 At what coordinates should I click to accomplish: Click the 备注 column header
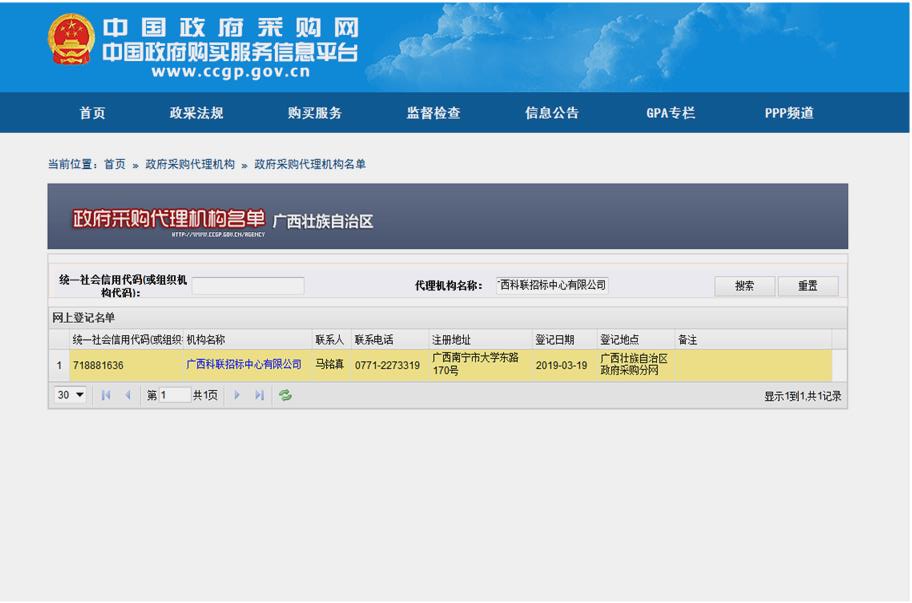(753, 340)
